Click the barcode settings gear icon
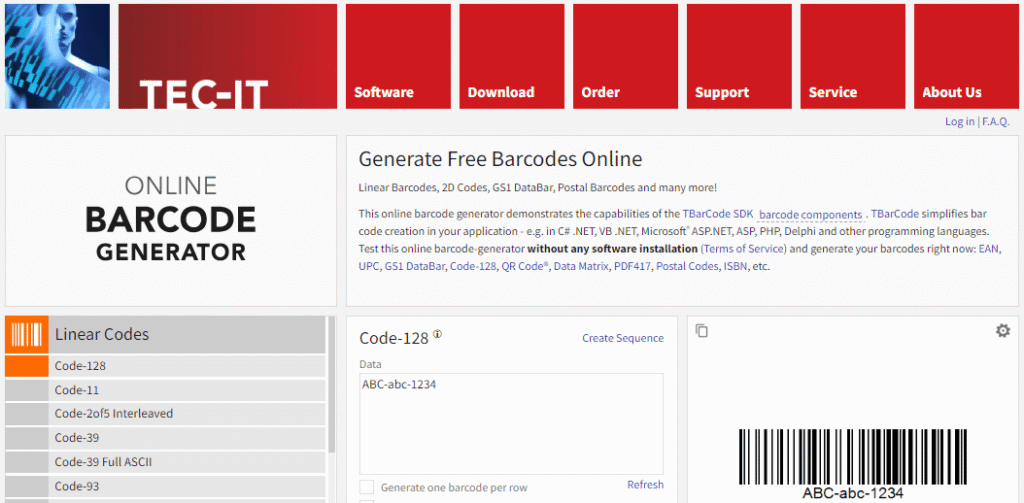Viewport: 1024px width, 503px height. [x=1002, y=331]
